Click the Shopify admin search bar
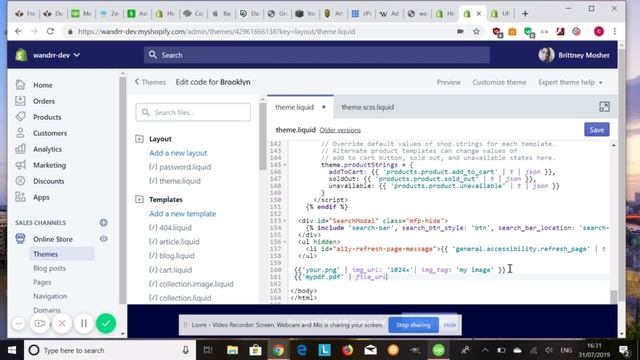 [317, 55]
